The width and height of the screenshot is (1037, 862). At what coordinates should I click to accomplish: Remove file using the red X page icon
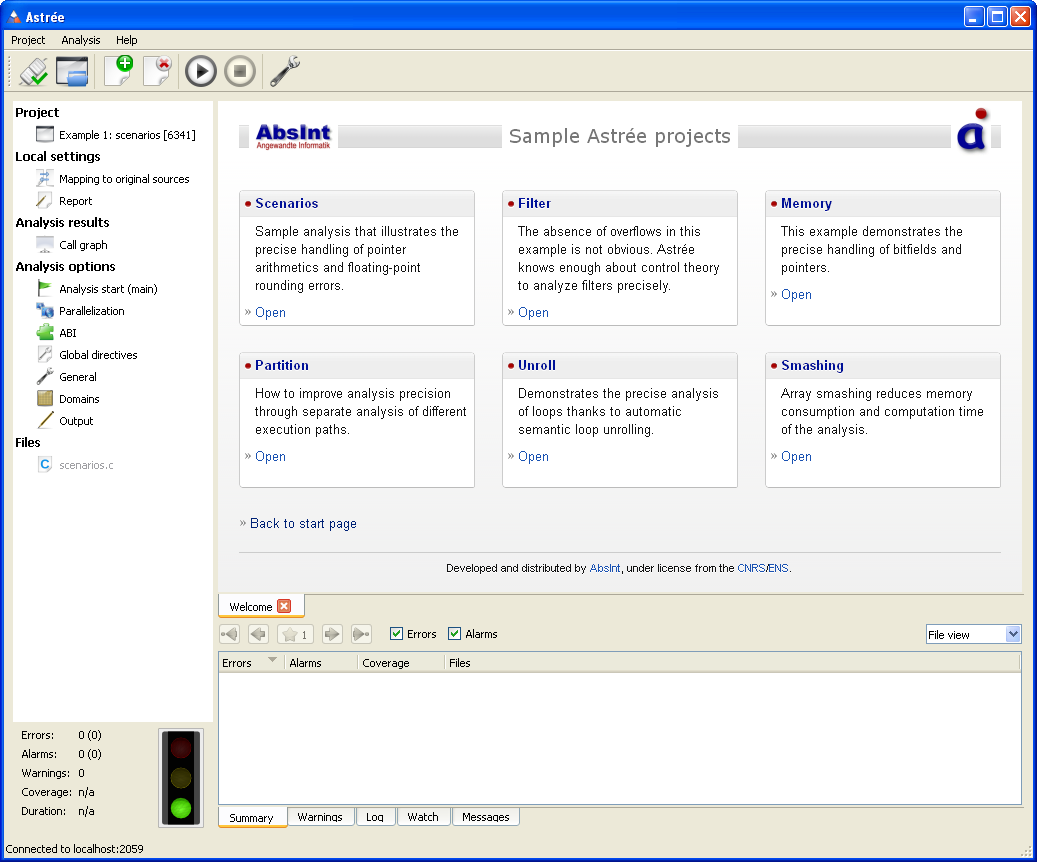coord(158,71)
